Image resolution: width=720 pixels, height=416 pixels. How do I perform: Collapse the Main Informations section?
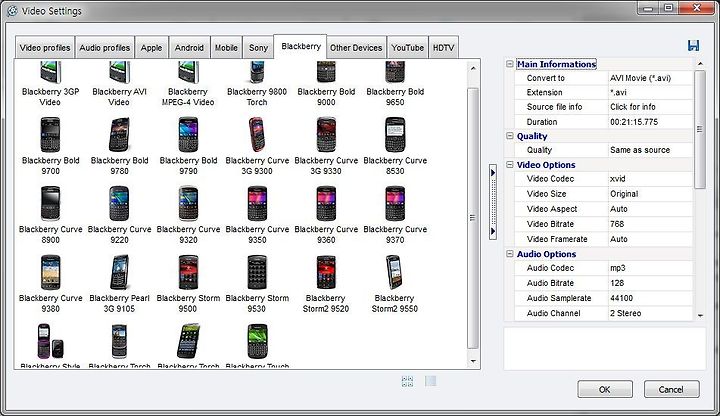point(510,64)
